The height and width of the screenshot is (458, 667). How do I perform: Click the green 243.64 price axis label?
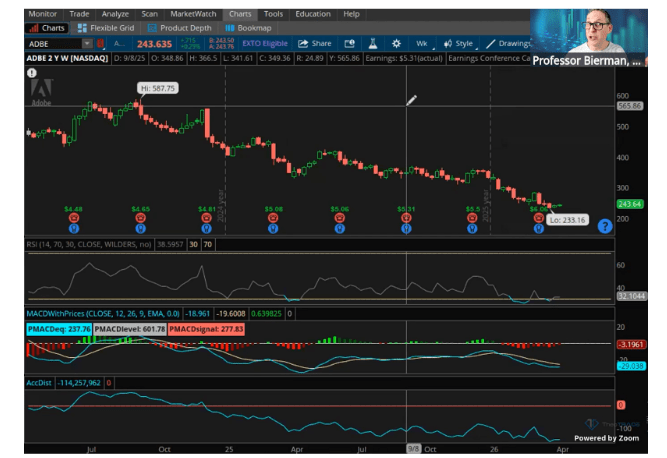click(630, 204)
